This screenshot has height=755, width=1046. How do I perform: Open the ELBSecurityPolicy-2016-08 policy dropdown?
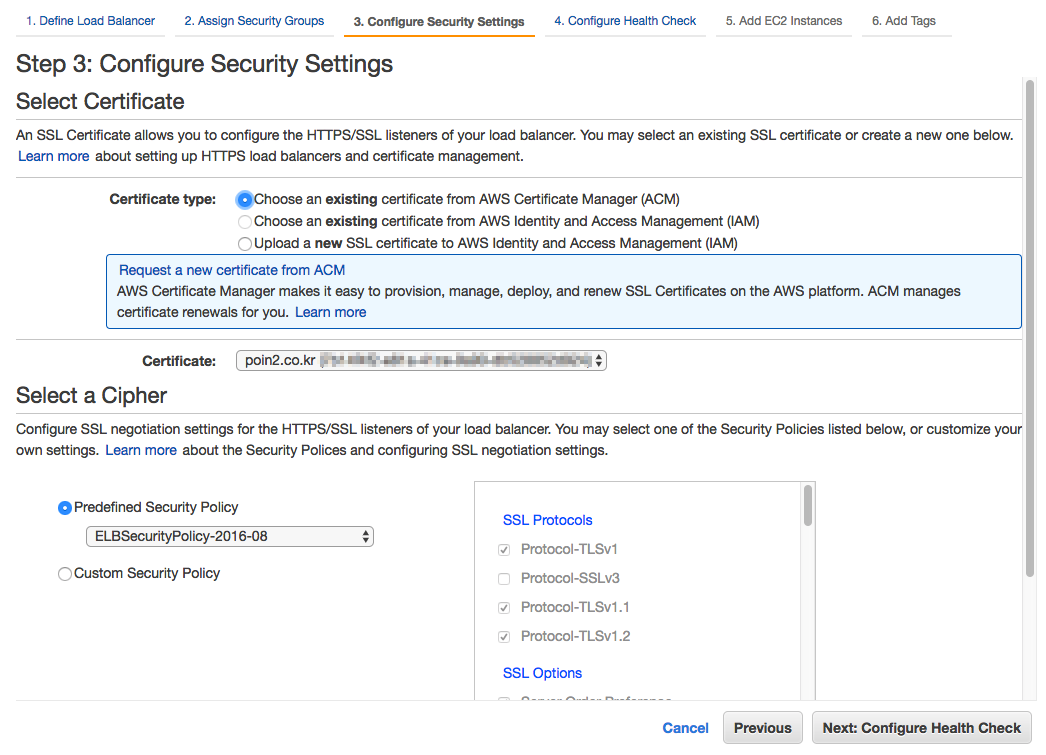[x=229, y=536]
